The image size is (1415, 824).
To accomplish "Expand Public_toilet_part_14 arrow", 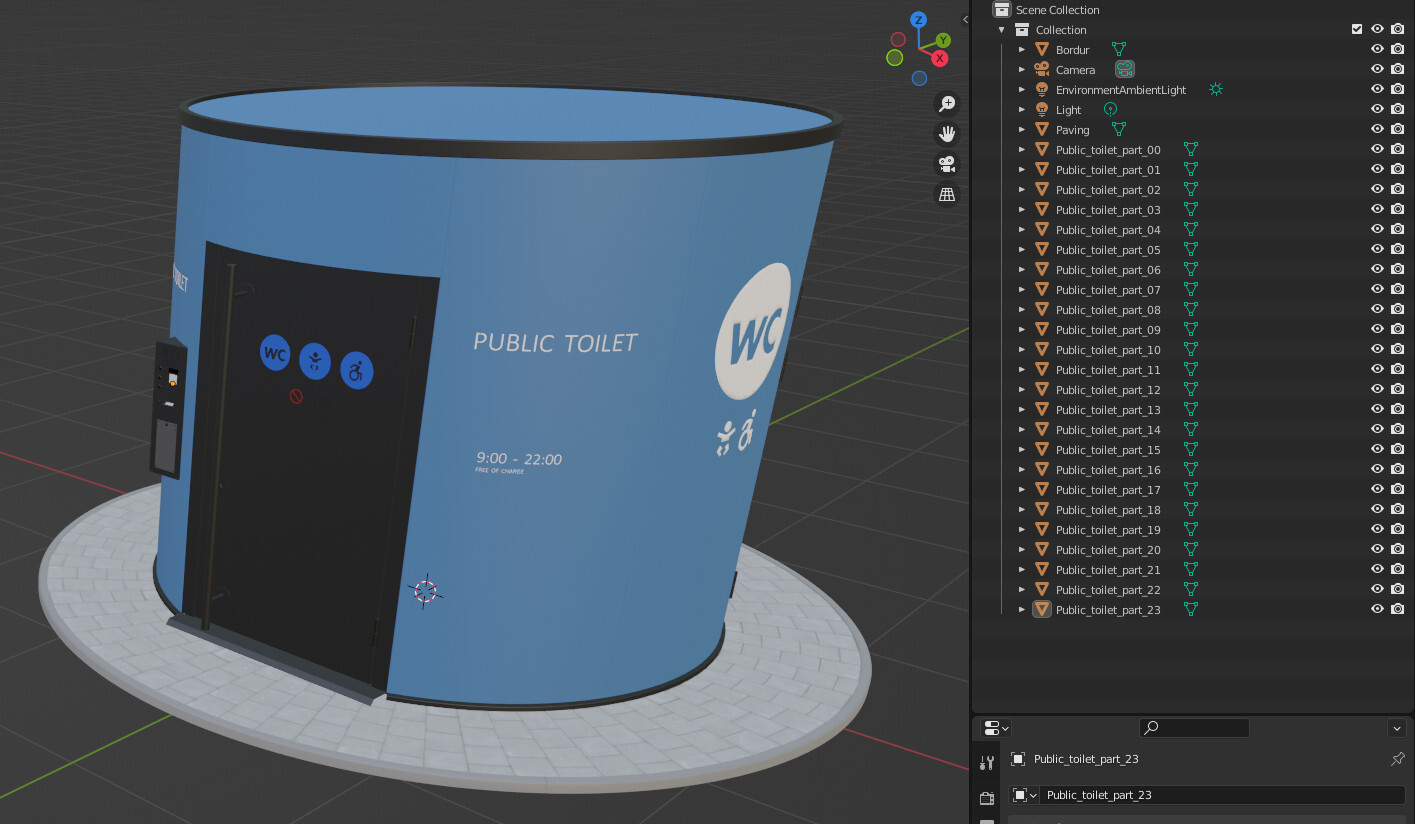I will [x=1022, y=430].
